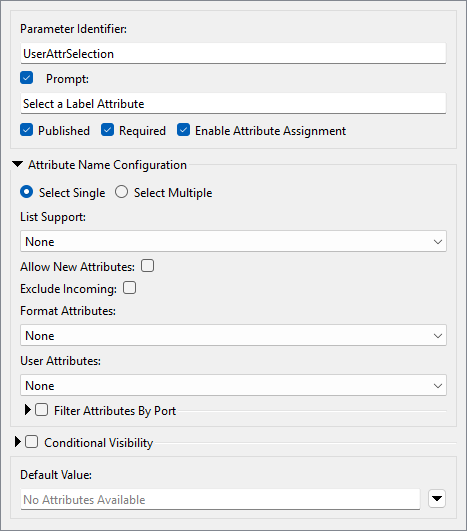
Task: Open the Format Attributes dropdown
Action: (233, 335)
